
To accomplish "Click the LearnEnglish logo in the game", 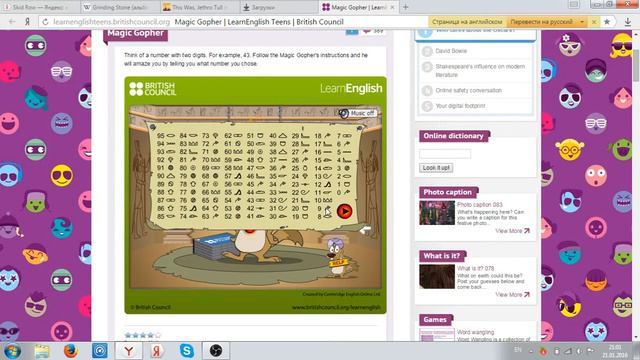I will (351, 89).
